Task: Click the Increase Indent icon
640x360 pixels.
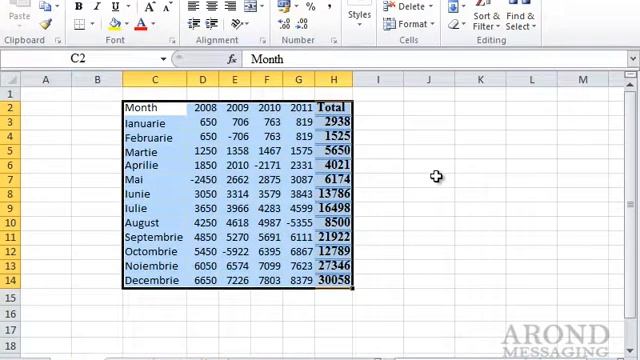Action: (x=211, y=24)
